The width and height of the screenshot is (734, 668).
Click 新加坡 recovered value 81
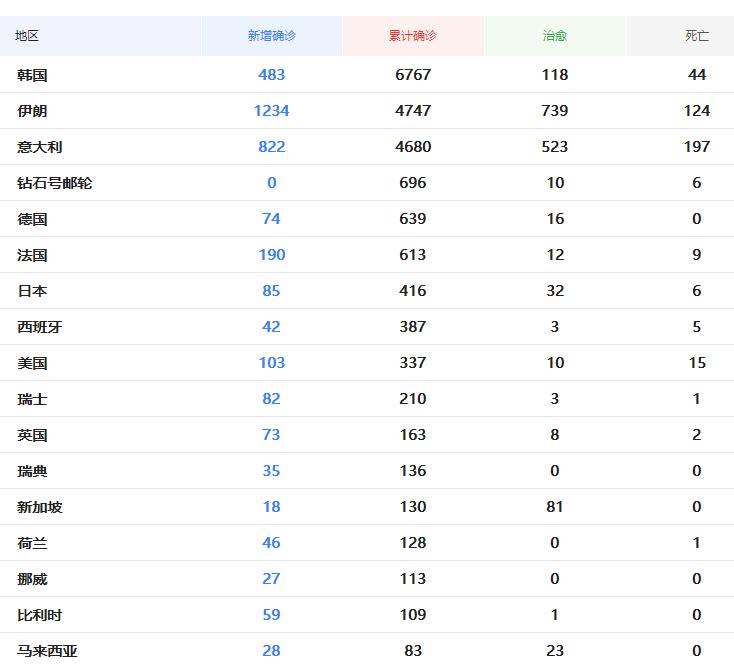tap(554, 507)
